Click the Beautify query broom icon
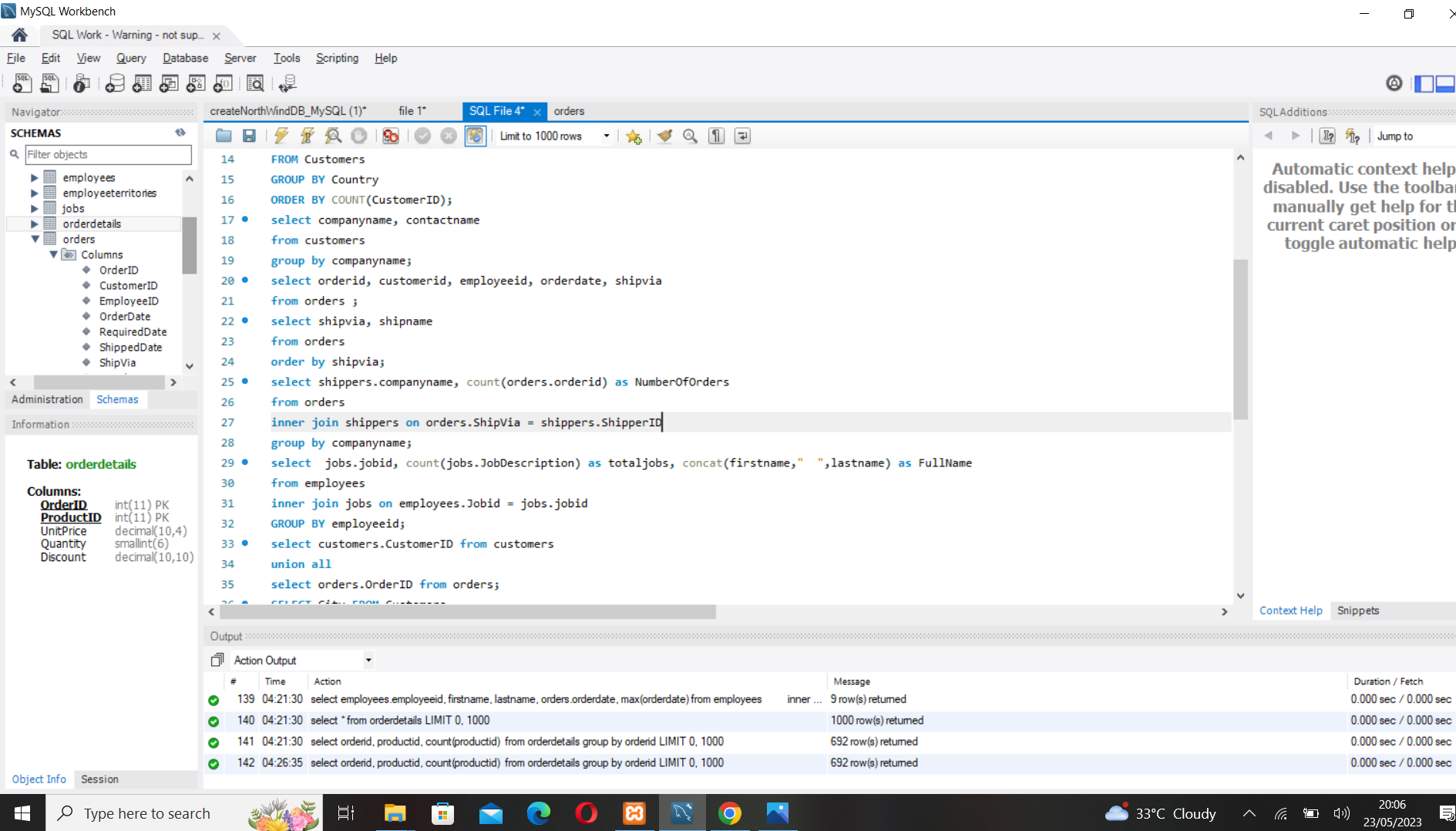Screen dimensions: 1456x831 (x=664, y=136)
